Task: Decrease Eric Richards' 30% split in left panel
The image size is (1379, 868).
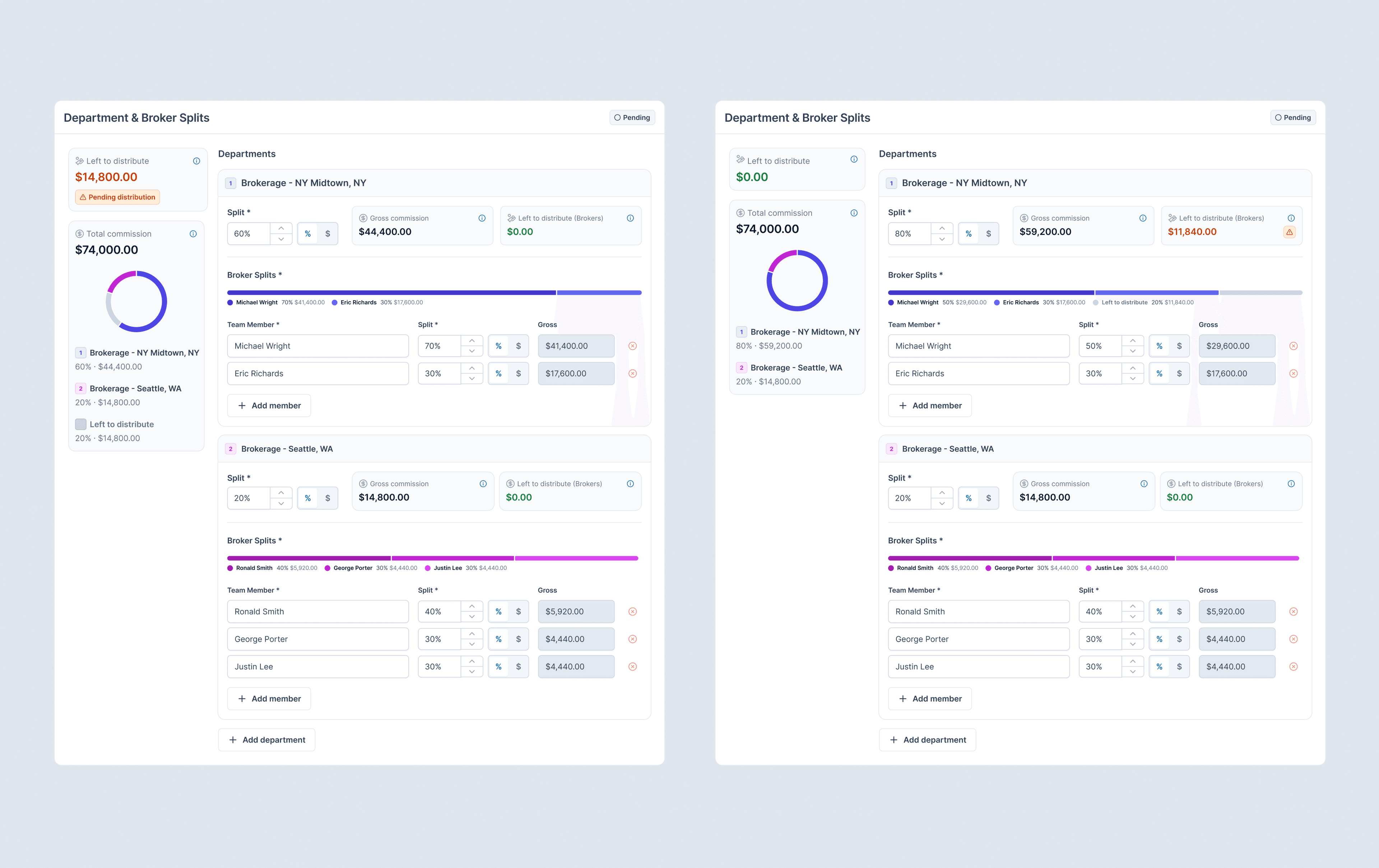Action: coord(472,379)
